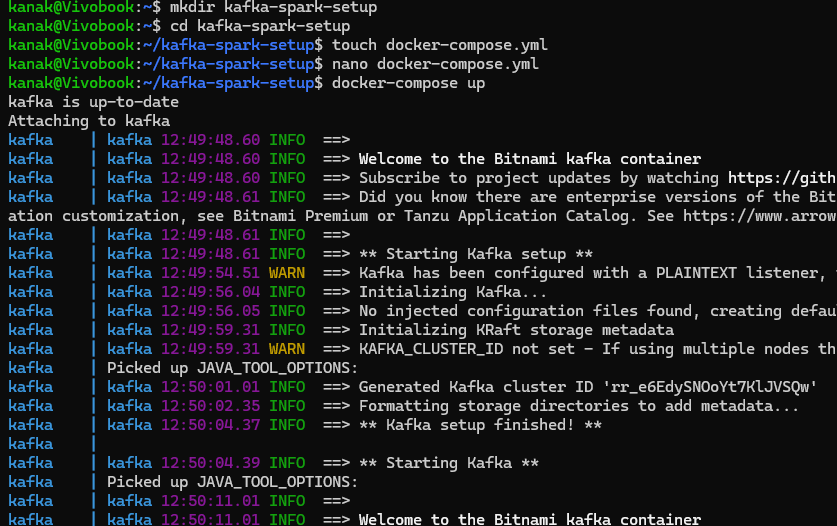The width and height of the screenshot is (837, 526).
Task: Click the 12:49:54.51 timestamp
Action: (210, 273)
